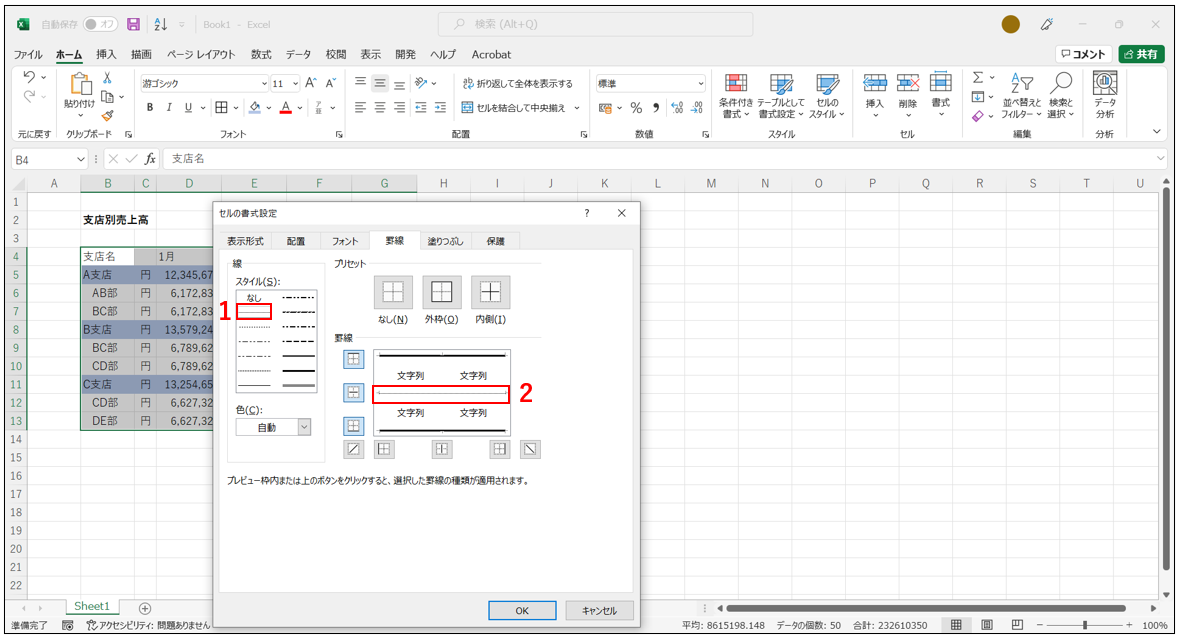Click the diagonal-down border button in dialog
Screen dimensions: 1177x635
pos(530,449)
